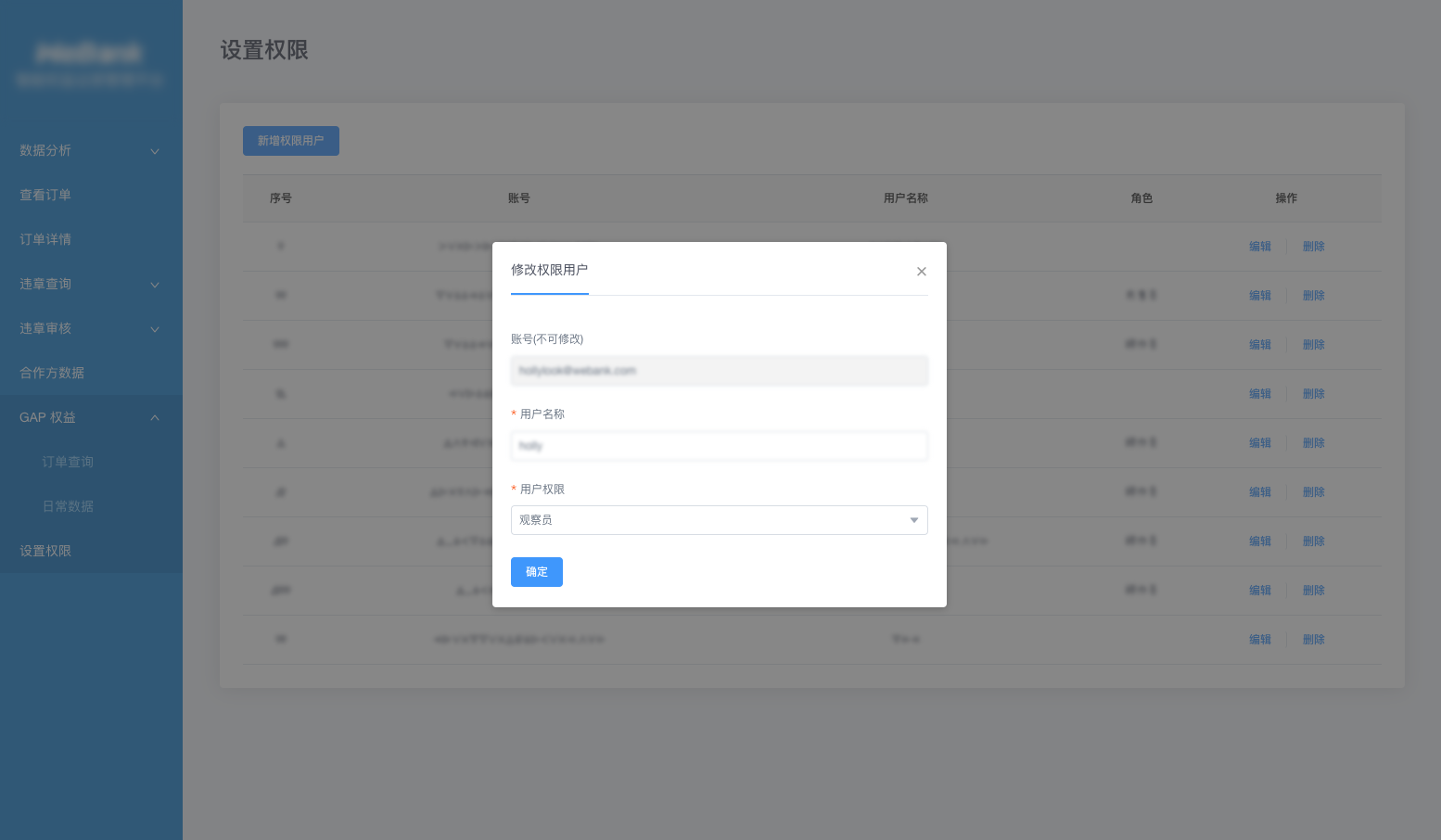Click 删除 link in the last table row
The image size is (1441, 840).
point(1313,640)
